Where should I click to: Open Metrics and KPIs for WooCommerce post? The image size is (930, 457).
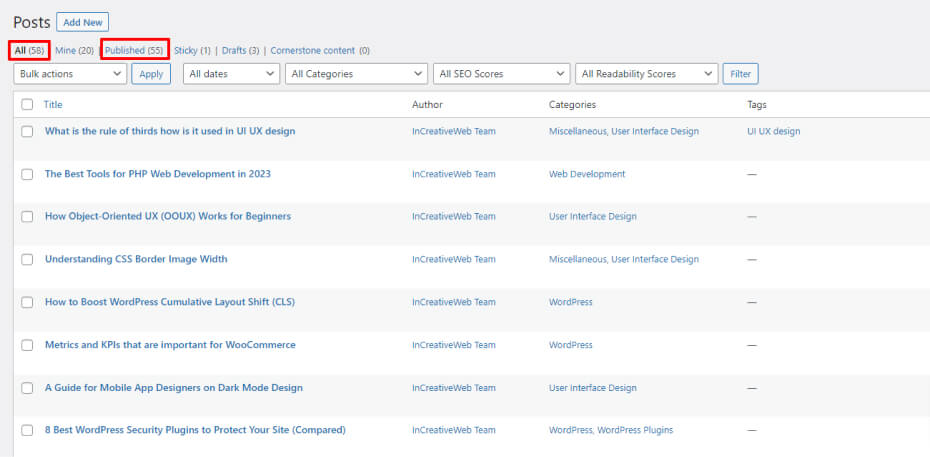pyautogui.click(x=170, y=344)
